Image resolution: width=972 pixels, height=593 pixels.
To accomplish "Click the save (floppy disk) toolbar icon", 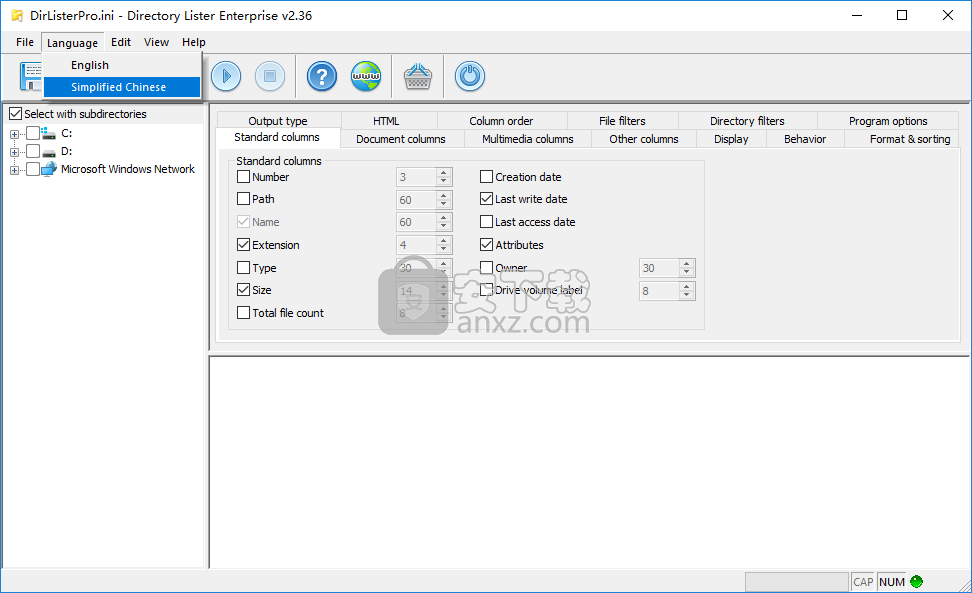I will tap(29, 76).
